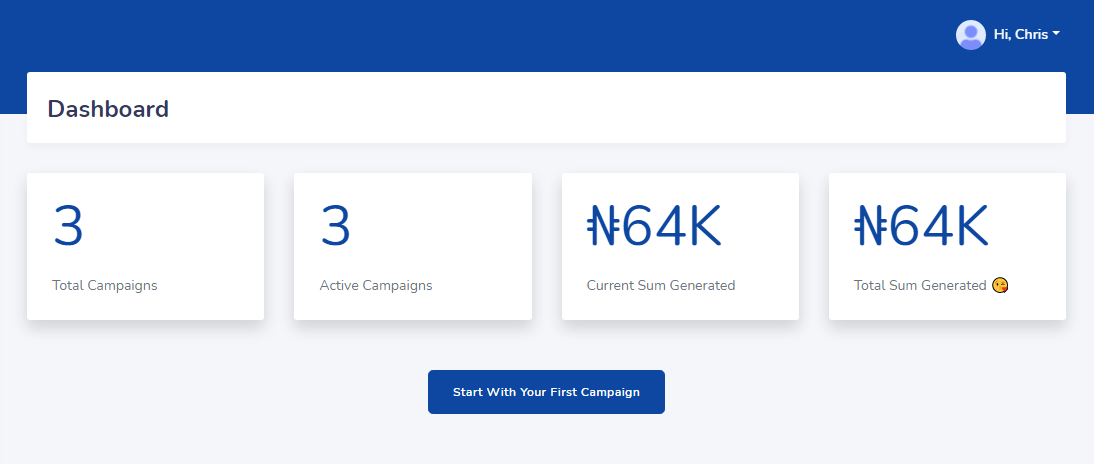Click the number 3 above Active Campaigns

coord(336,227)
